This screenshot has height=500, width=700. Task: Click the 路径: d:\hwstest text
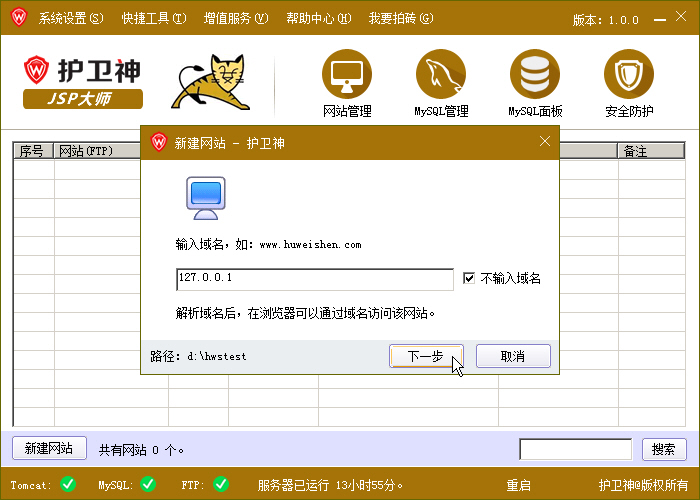(198, 356)
